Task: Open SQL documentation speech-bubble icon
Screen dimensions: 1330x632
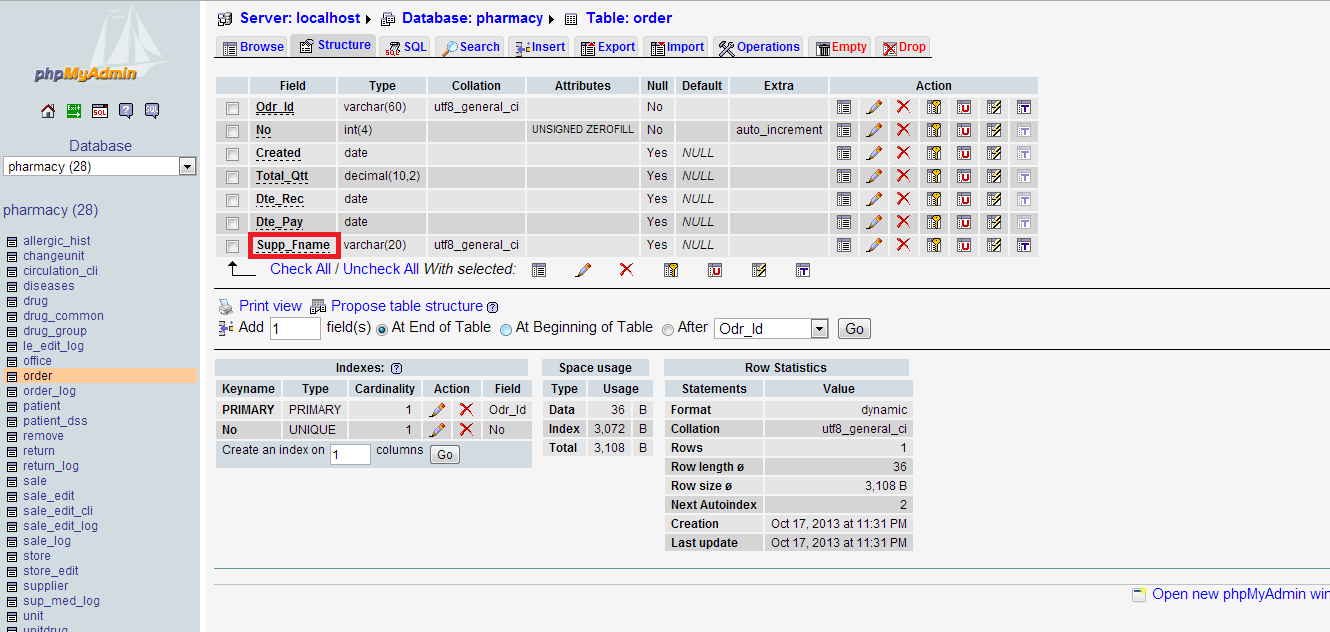Action: pos(152,111)
